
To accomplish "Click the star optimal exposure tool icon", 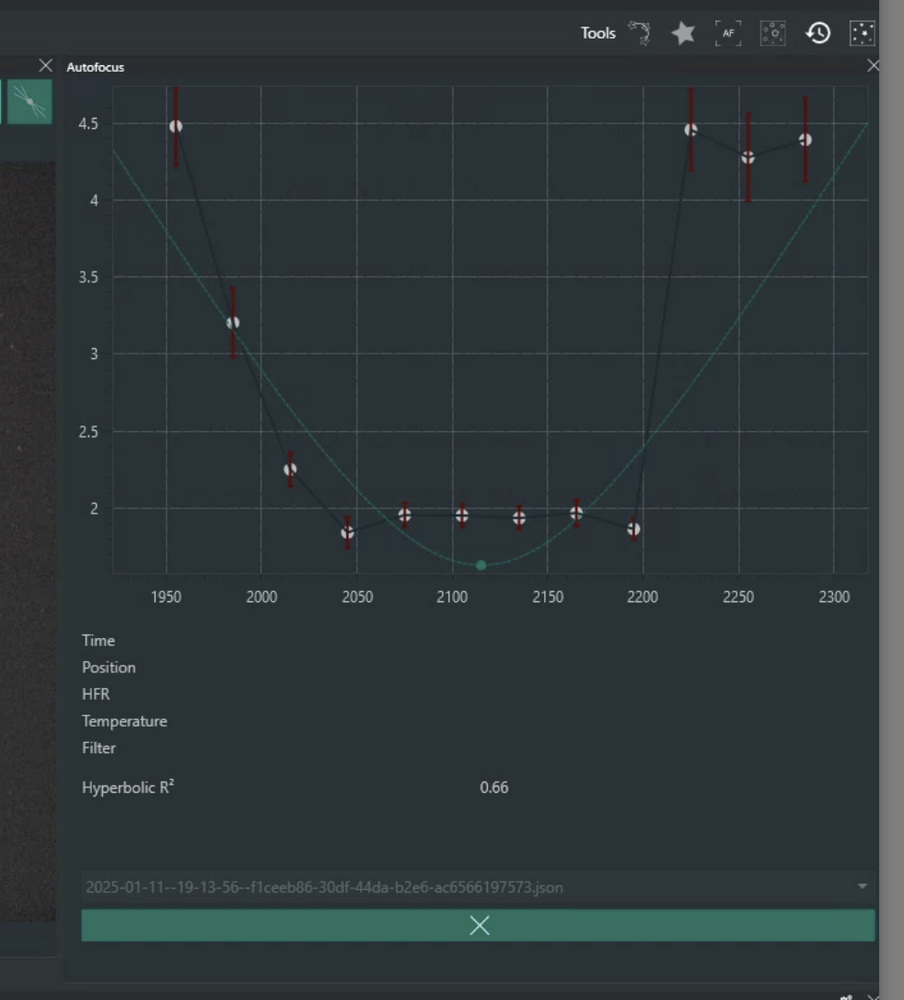I will (683, 33).
